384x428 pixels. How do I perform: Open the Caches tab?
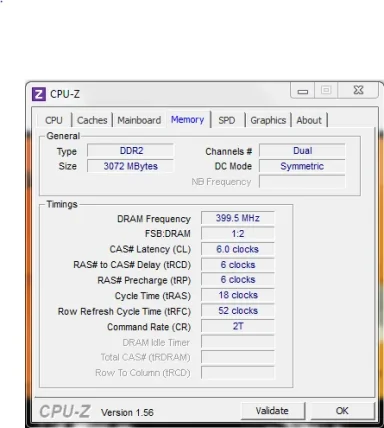point(92,120)
